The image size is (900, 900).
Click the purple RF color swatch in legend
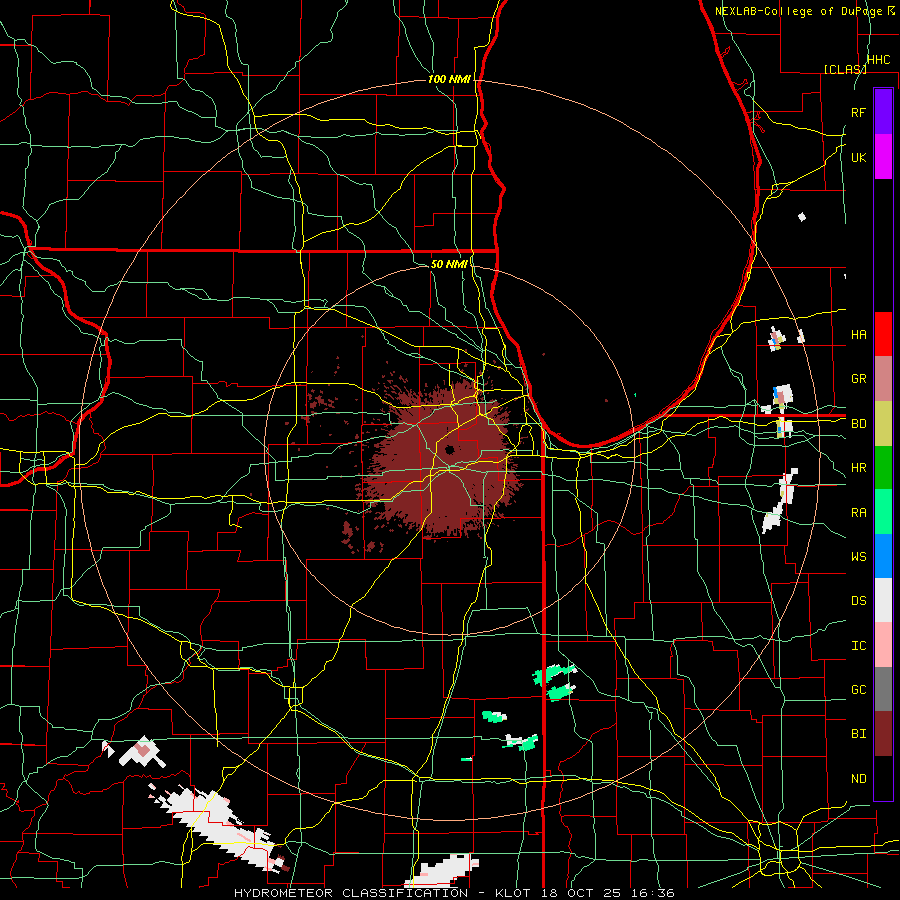tap(883, 112)
